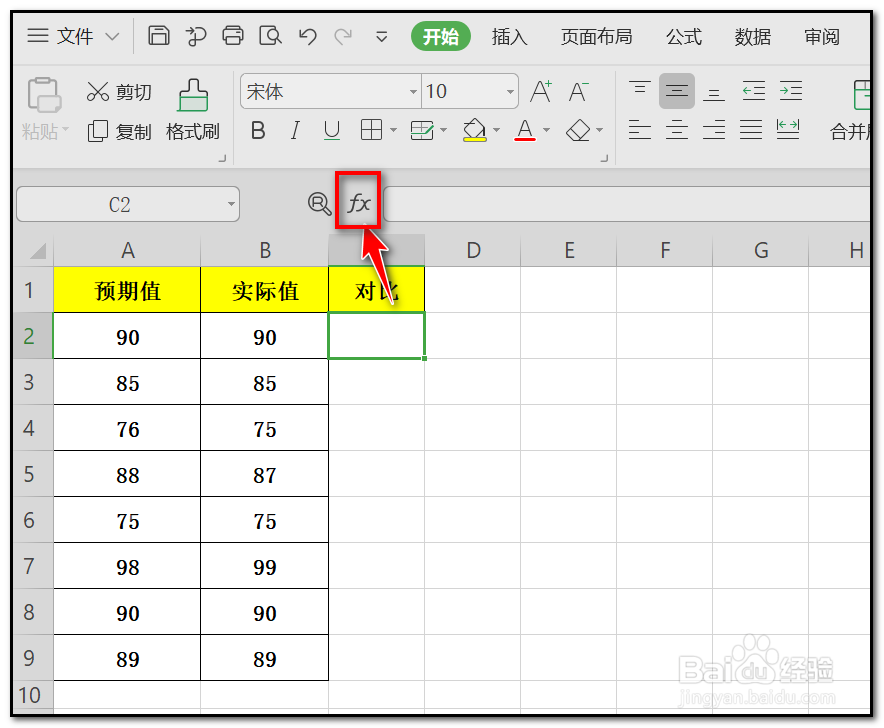Open font size 10 dropdown

(x=510, y=91)
